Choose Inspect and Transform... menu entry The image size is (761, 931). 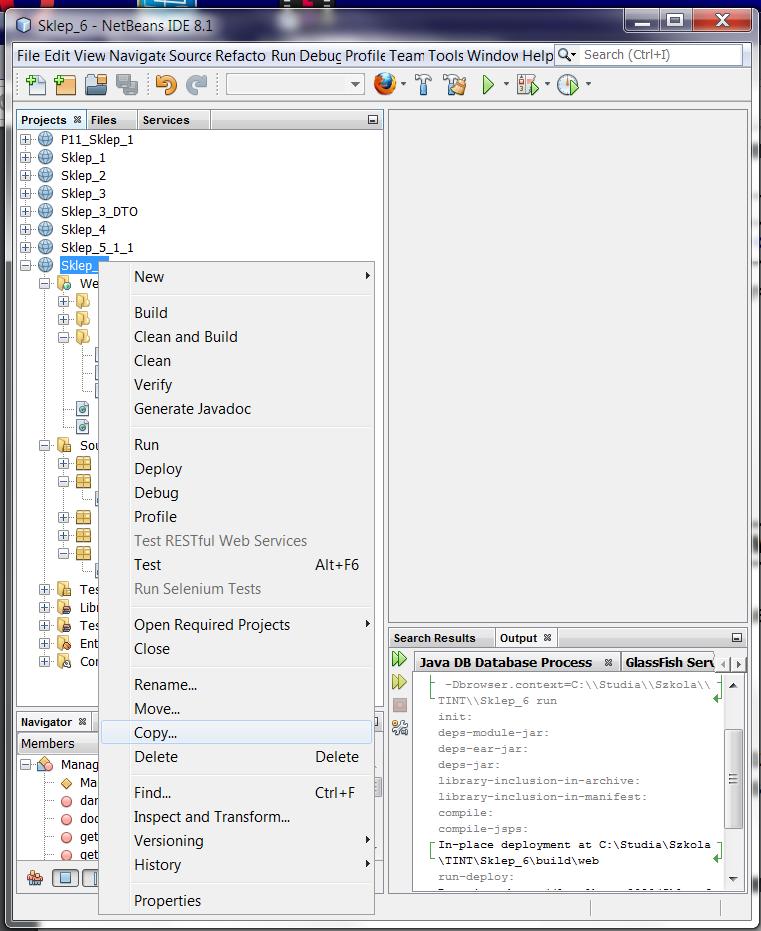point(236,817)
